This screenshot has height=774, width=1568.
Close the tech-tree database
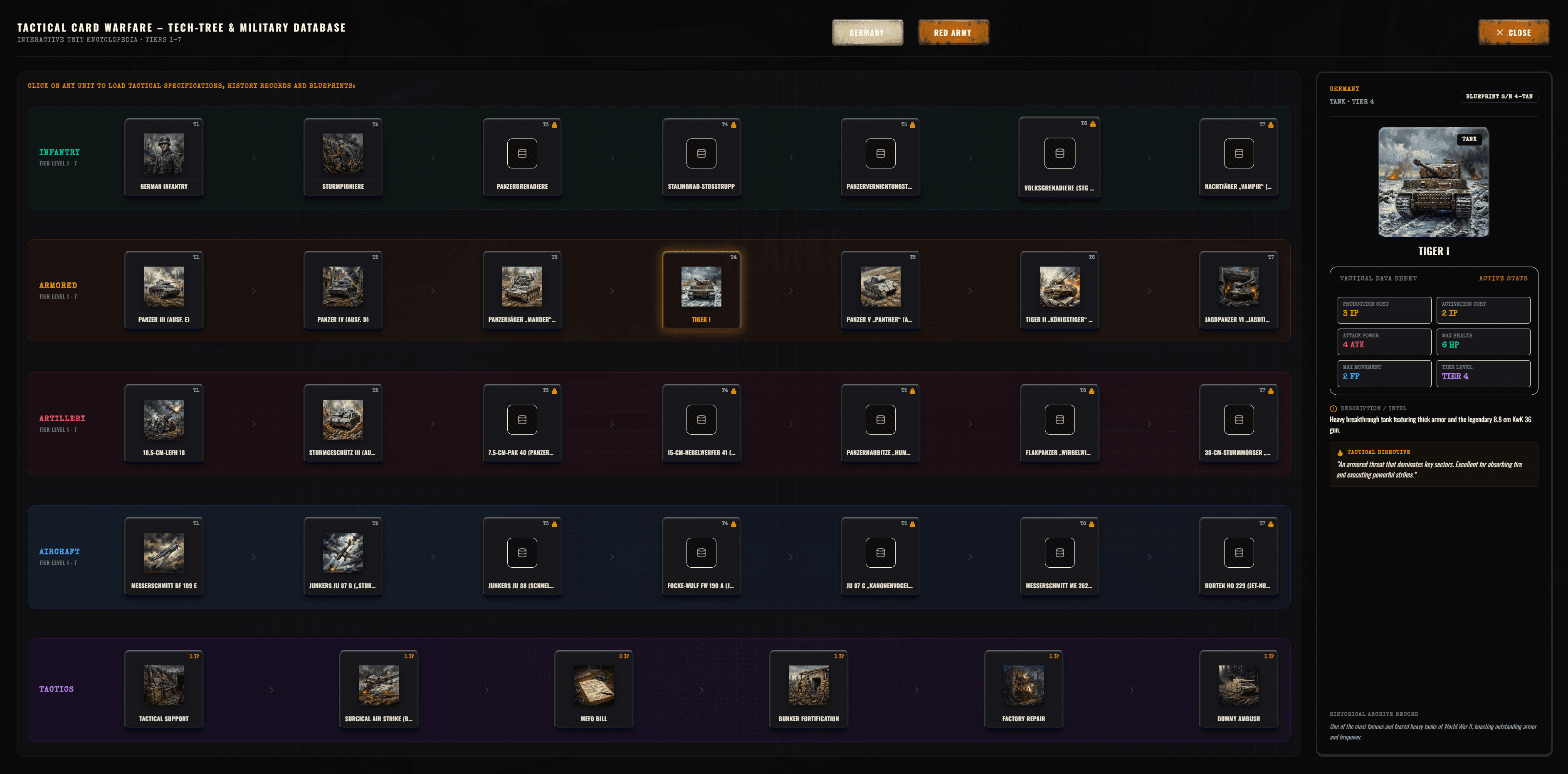pos(1514,32)
